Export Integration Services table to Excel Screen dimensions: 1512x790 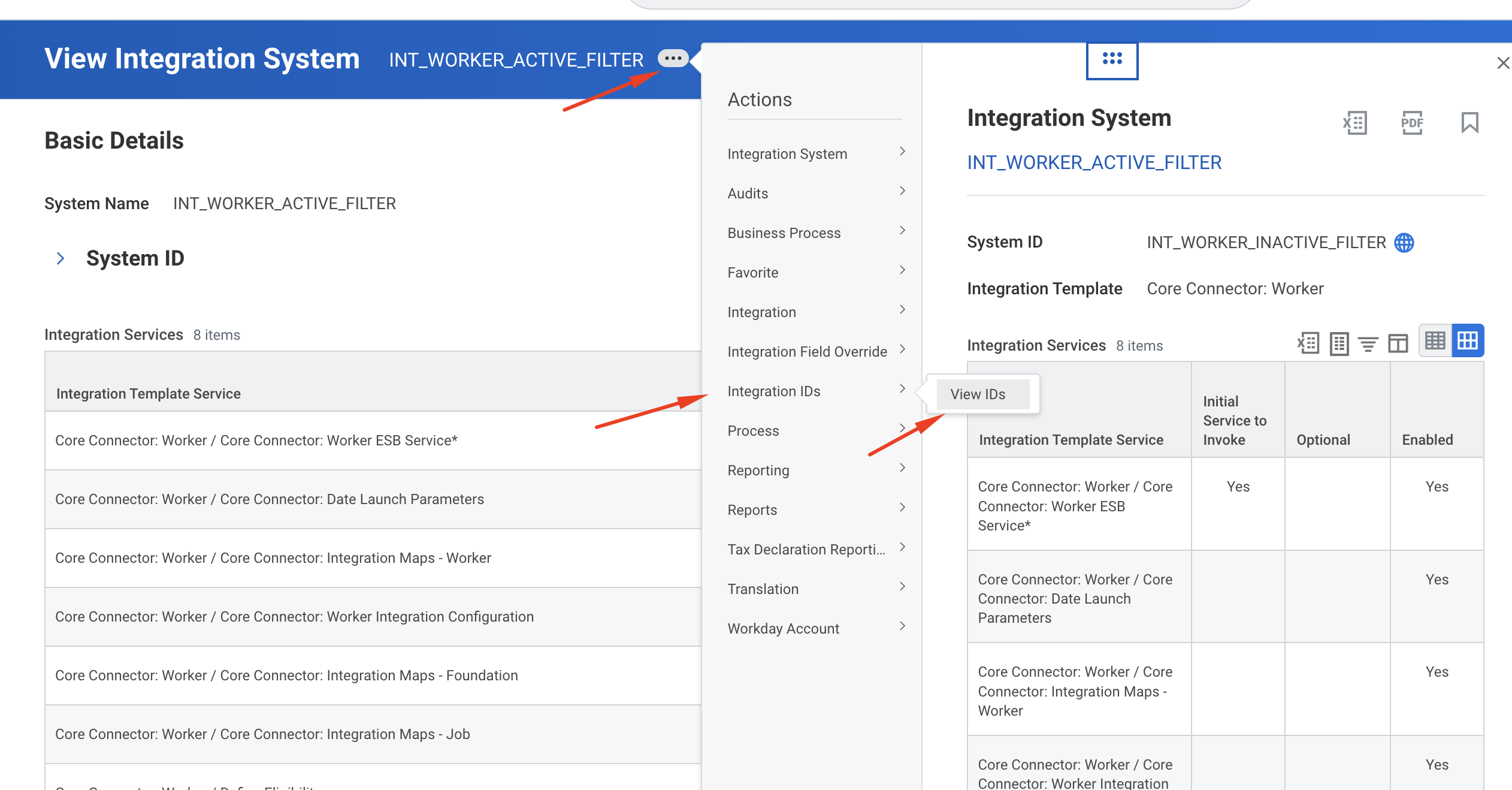click(x=1308, y=343)
